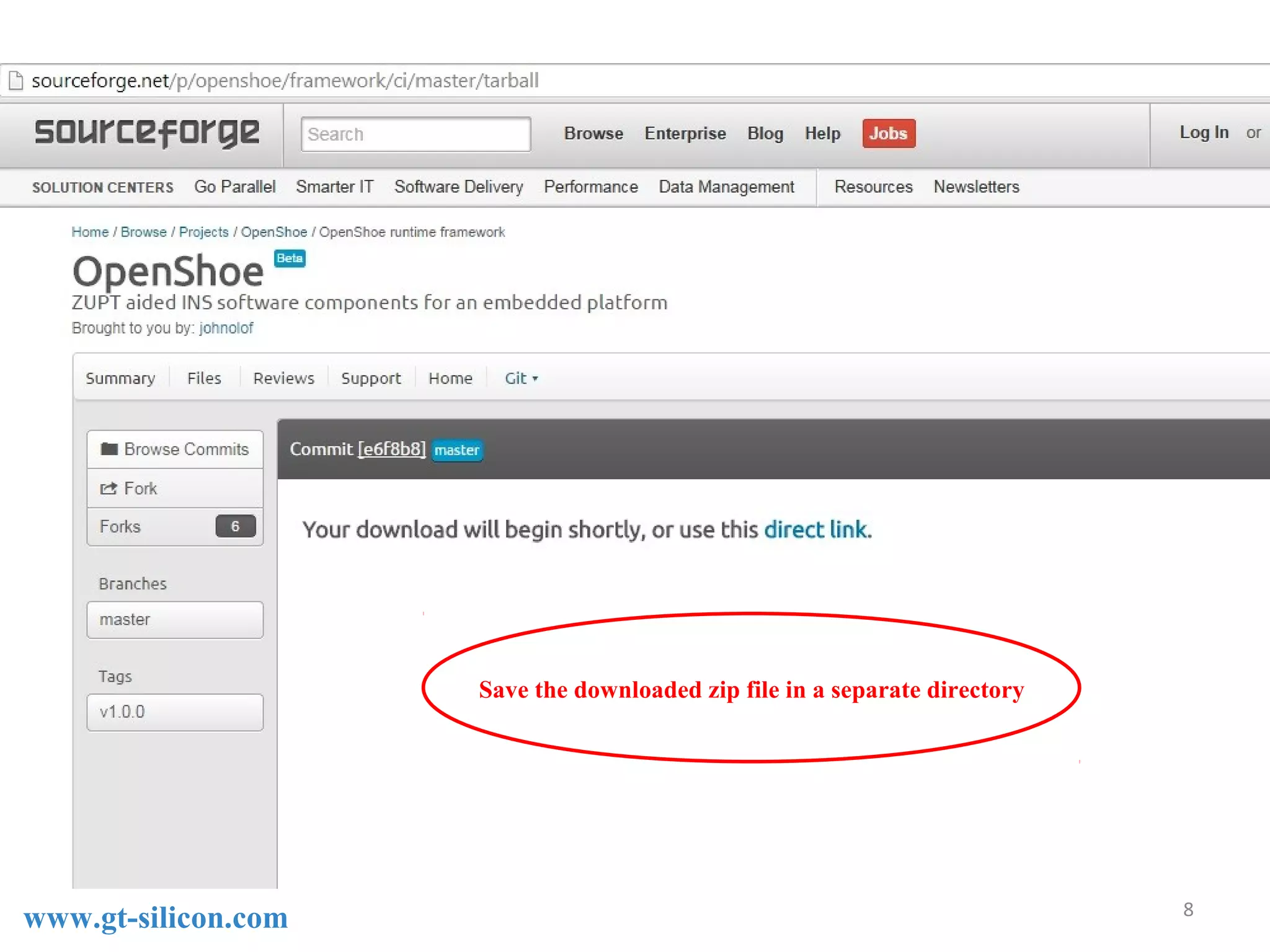Switch to the Support tab
Viewport: 1270px width, 952px height.
tap(371, 378)
